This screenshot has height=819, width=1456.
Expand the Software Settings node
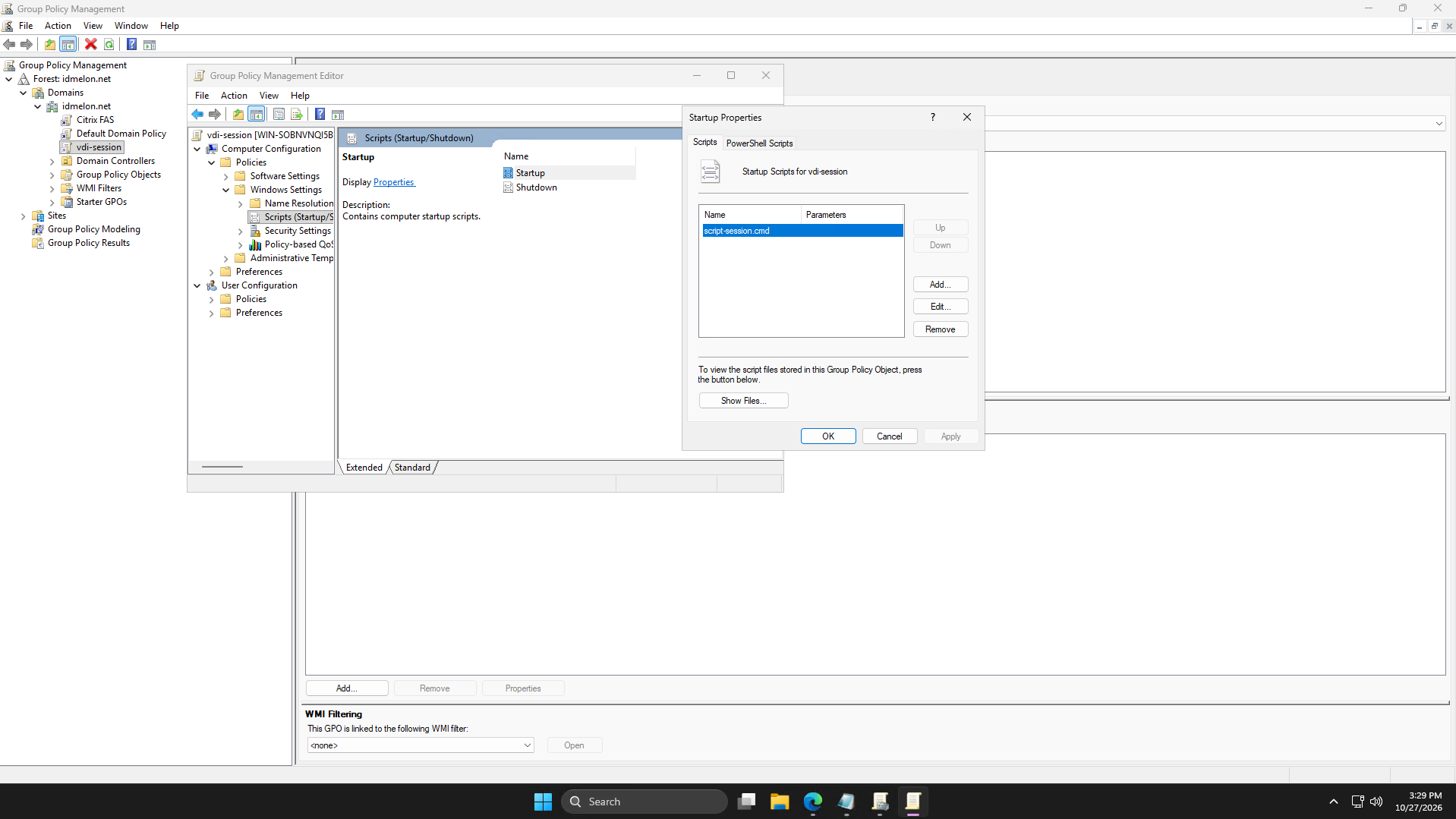(x=226, y=177)
